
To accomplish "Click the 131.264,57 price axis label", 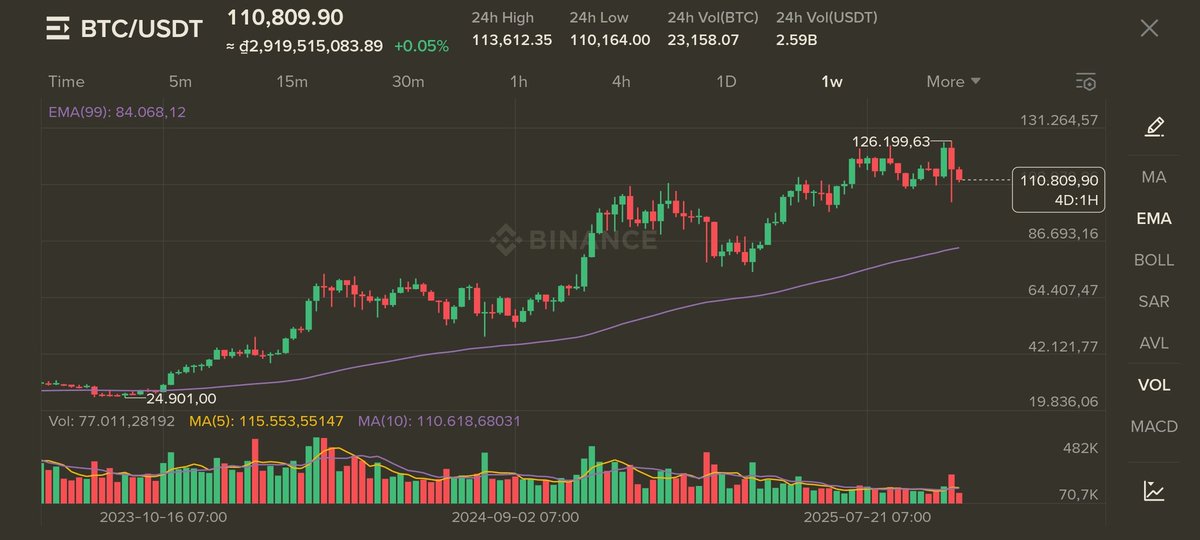I will click(1058, 120).
